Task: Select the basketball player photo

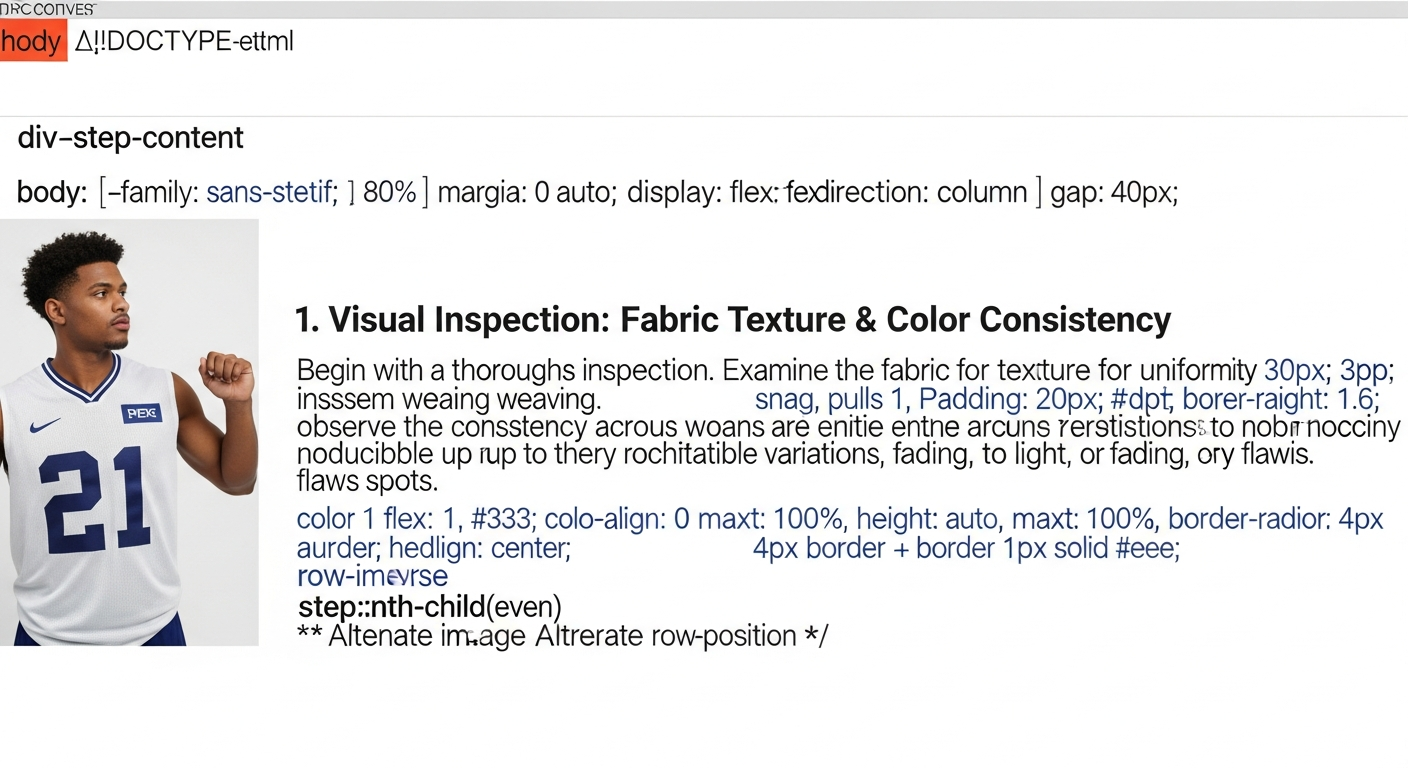Action: 129,432
